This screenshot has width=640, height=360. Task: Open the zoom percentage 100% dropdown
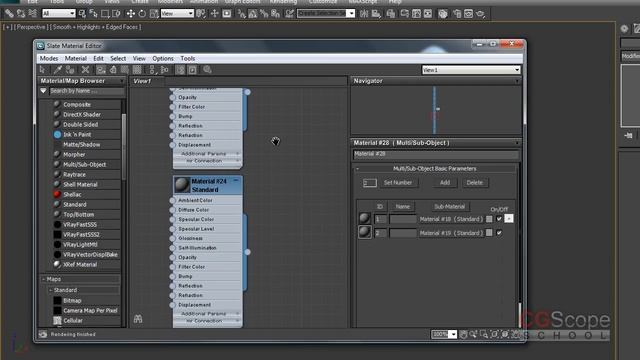point(453,334)
